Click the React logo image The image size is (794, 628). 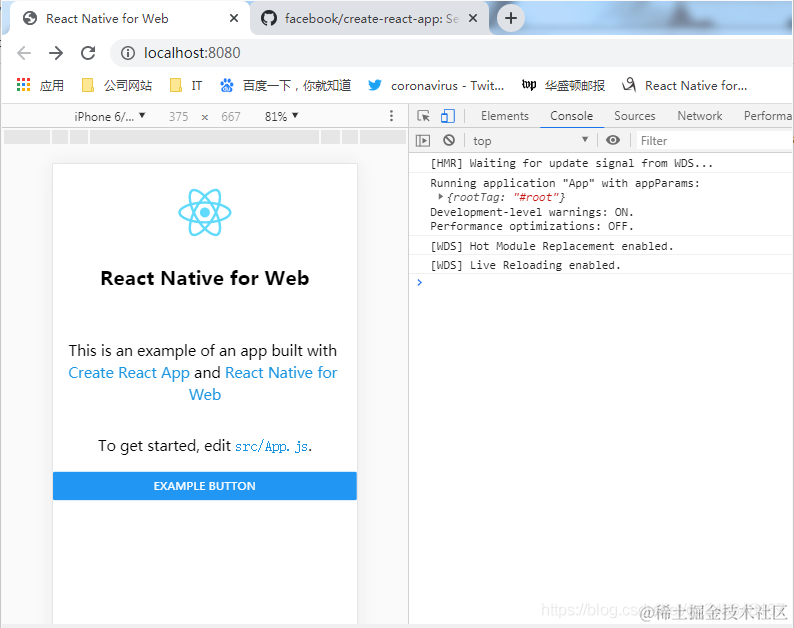(x=205, y=212)
